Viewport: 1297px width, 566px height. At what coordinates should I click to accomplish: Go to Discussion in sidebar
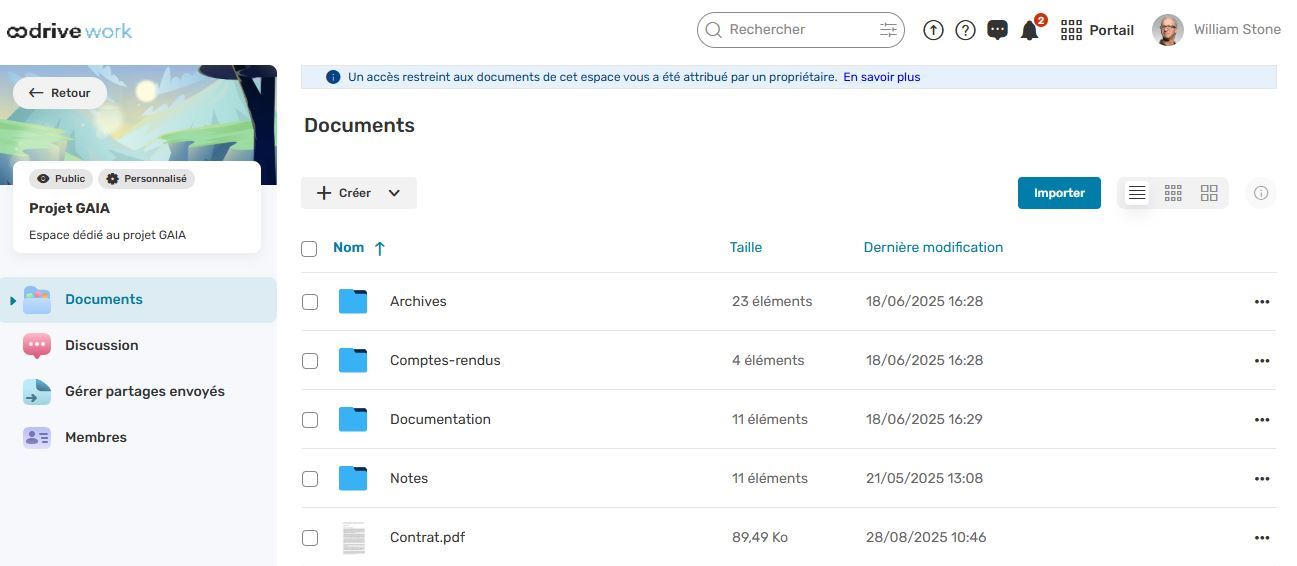point(101,345)
